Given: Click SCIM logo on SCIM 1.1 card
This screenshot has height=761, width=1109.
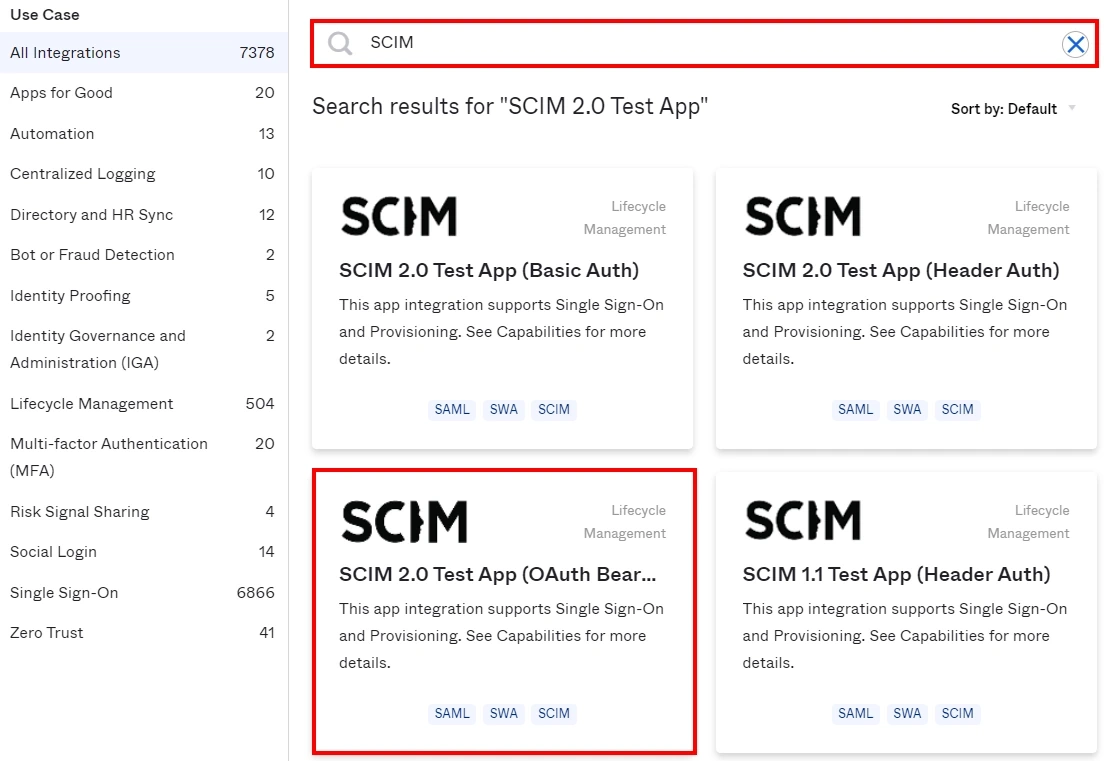Looking at the screenshot, I should 803,521.
